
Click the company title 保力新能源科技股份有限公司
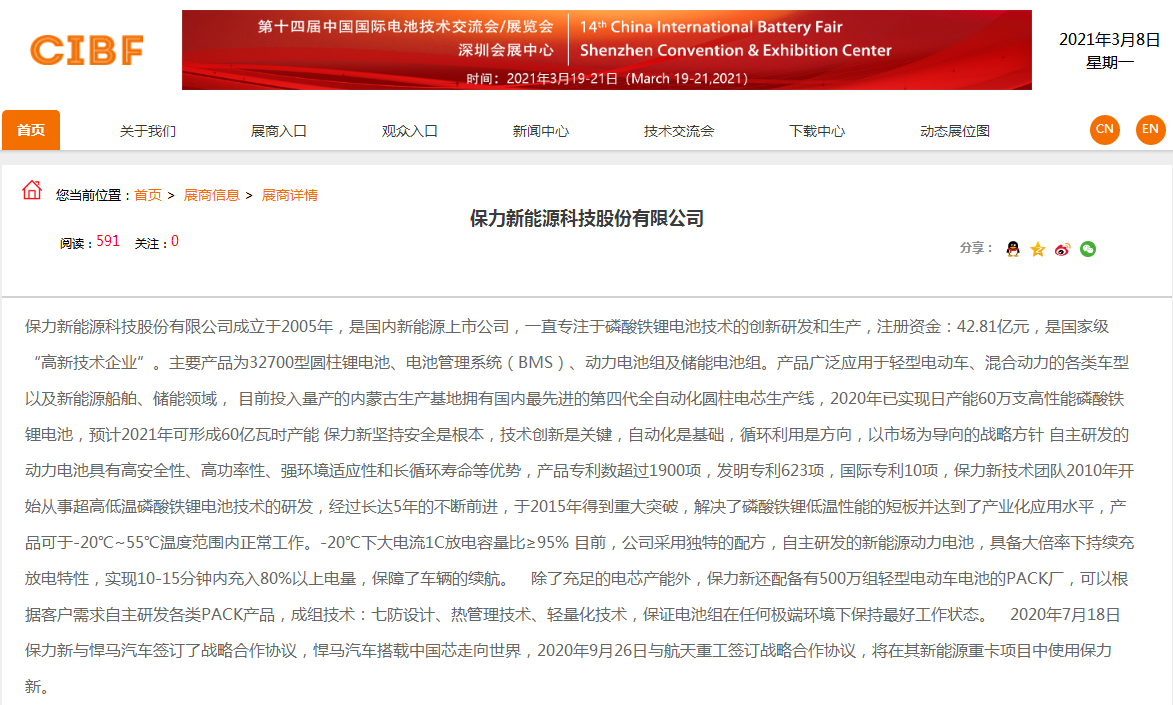pos(586,219)
